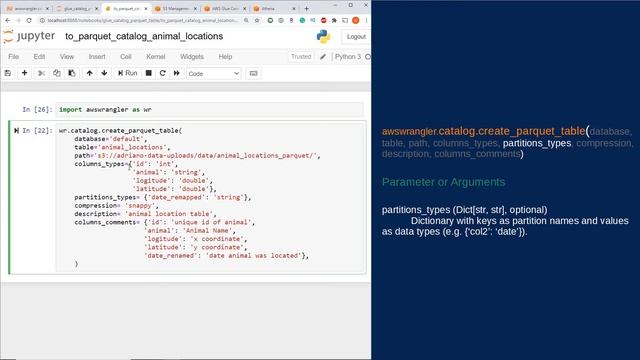The width and height of the screenshot is (640, 360).
Task: Switch to the AWS Glue Console browser tab
Action: [224, 8]
